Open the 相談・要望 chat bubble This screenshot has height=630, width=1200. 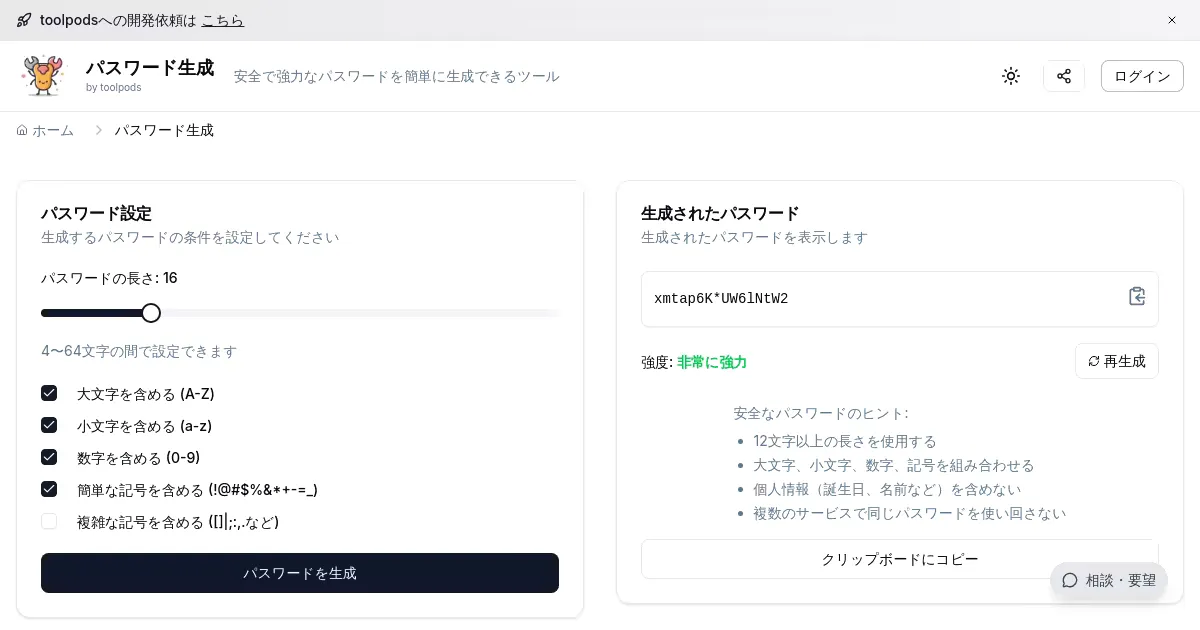tap(1108, 580)
